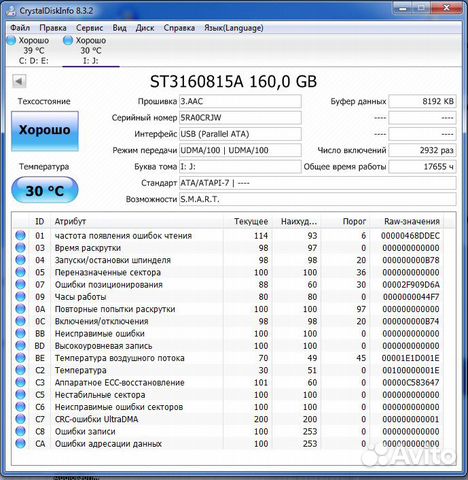This screenshot has height=480, width=468.
Task: Click status icon for attribute 04
Action: (x=20, y=260)
